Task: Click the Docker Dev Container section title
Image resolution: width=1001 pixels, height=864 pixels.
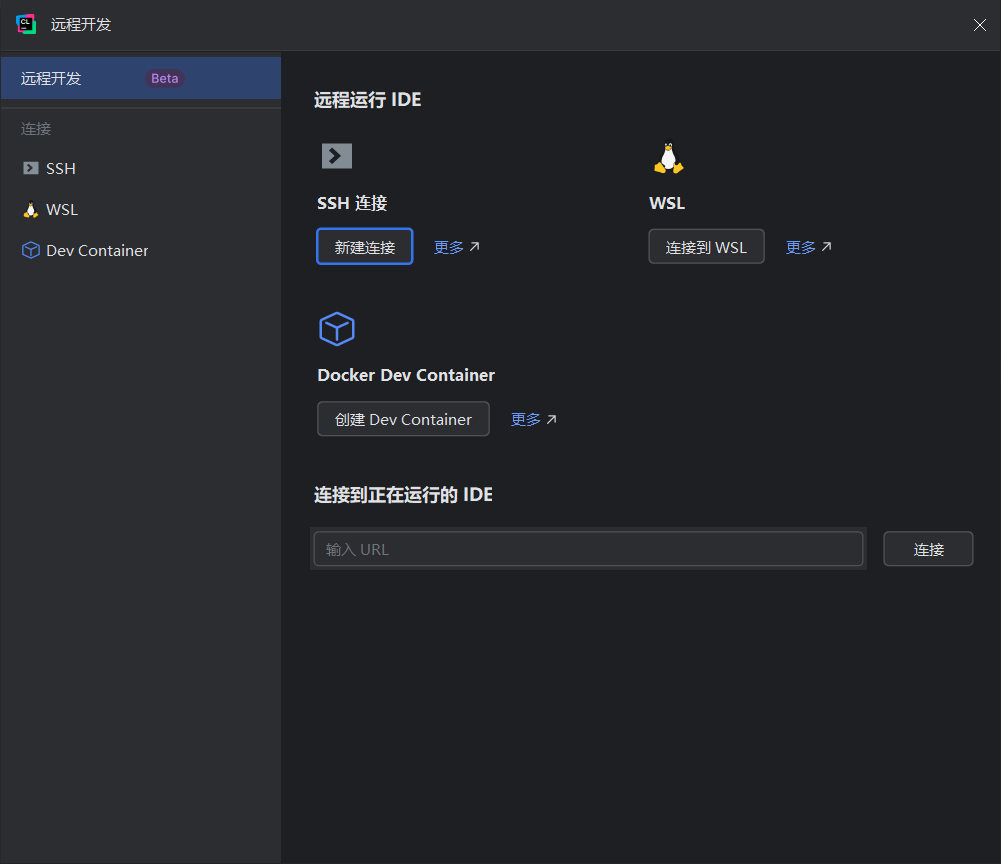Action: (x=406, y=375)
